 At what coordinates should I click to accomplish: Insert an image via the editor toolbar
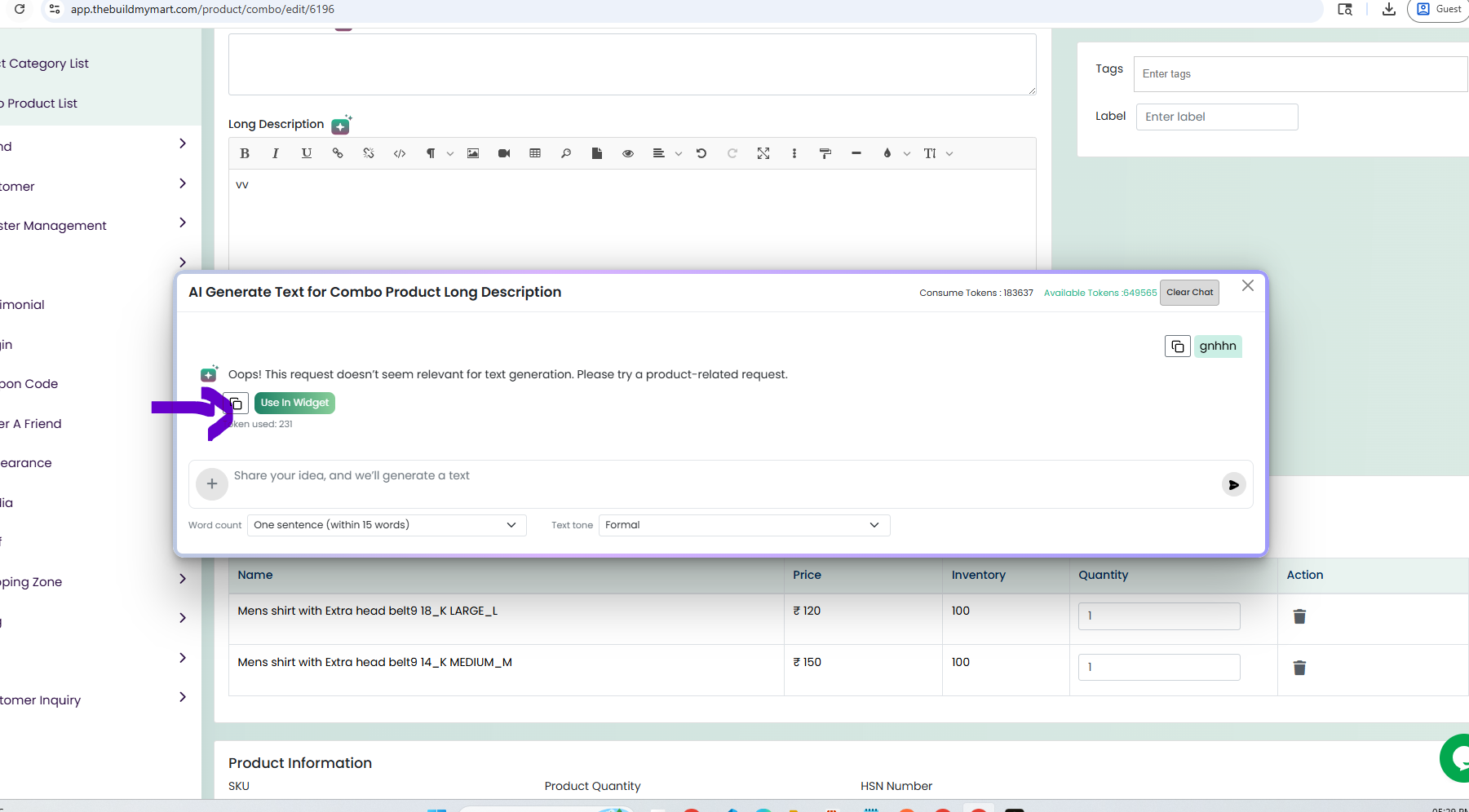[473, 153]
